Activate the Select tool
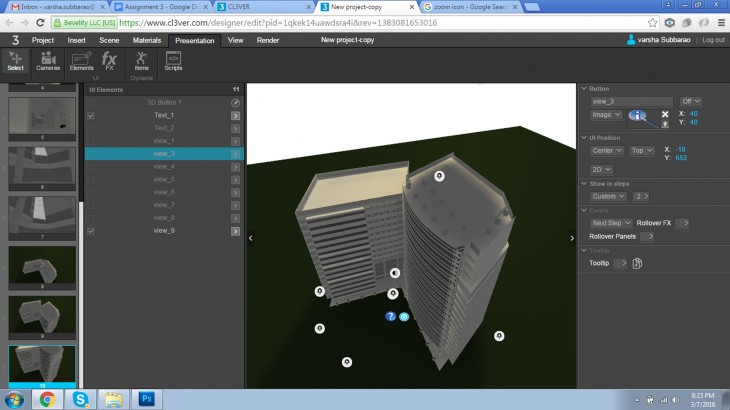The width and height of the screenshot is (730, 410). point(15,61)
